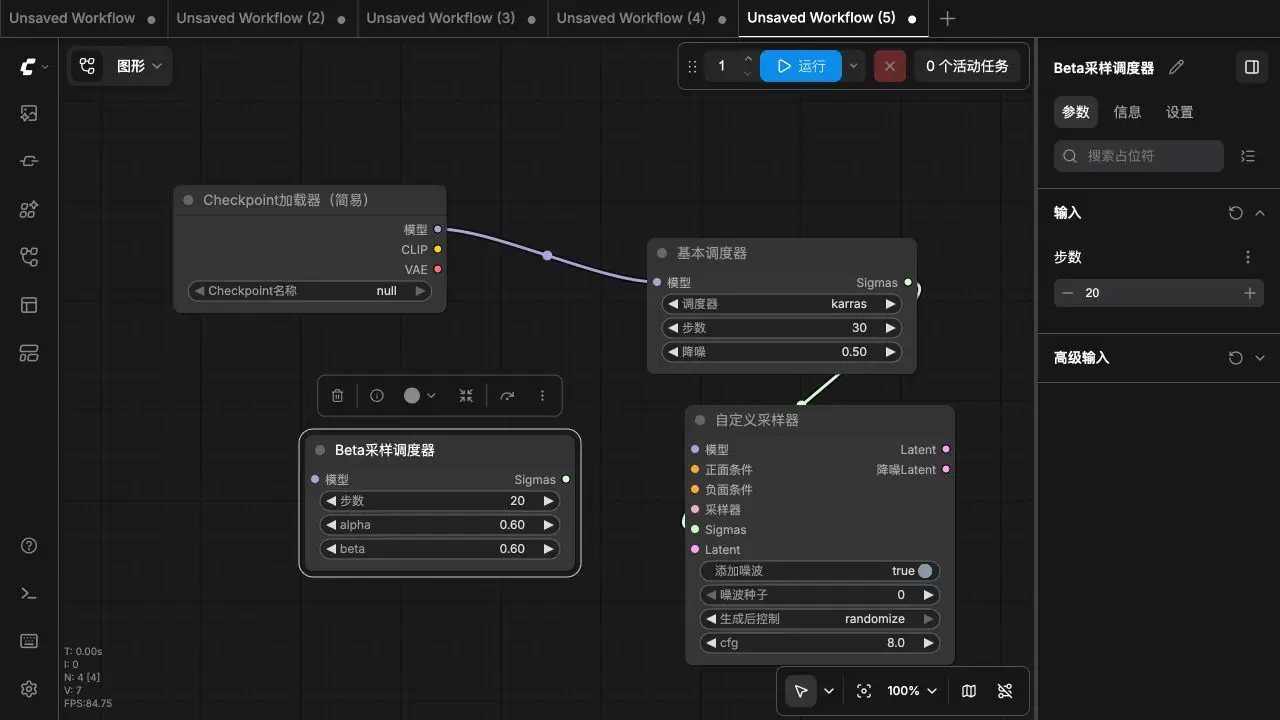
Task: Increase 降噪 value on 基本调度器
Action: (x=890, y=352)
